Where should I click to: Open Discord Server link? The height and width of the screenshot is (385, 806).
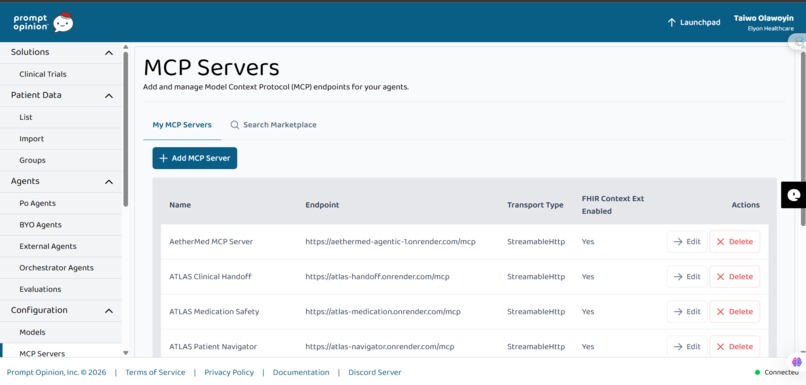(x=375, y=372)
